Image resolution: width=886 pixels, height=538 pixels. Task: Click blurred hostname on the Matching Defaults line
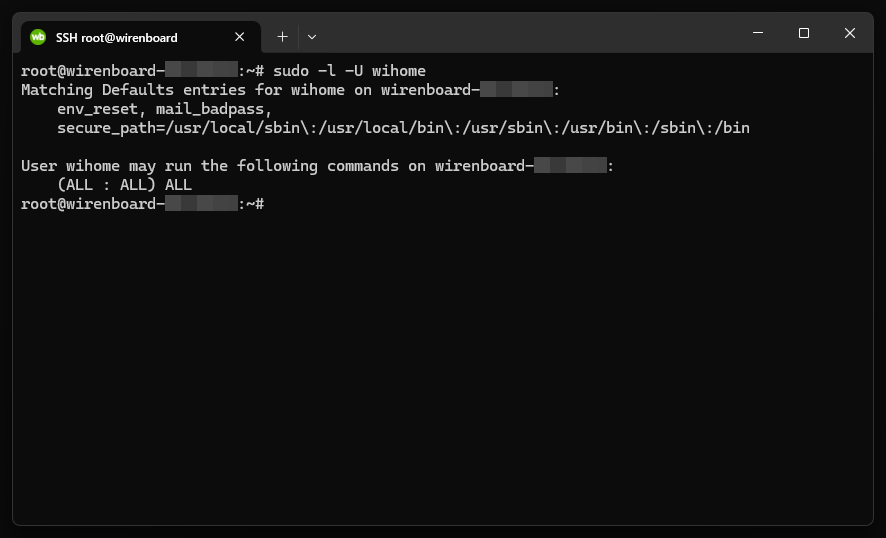(x=516, y=89)
